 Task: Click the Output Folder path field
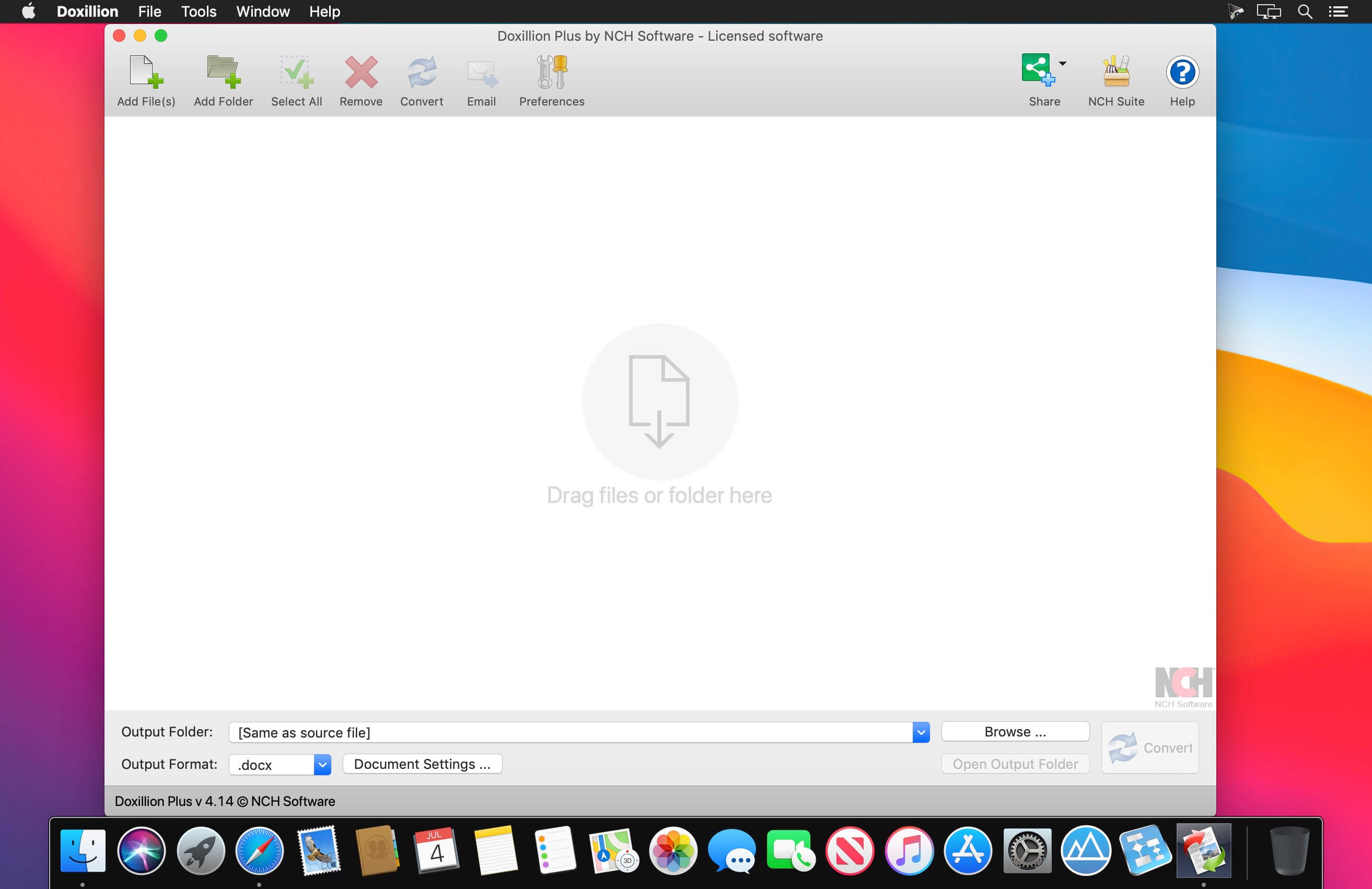[571, 732]
